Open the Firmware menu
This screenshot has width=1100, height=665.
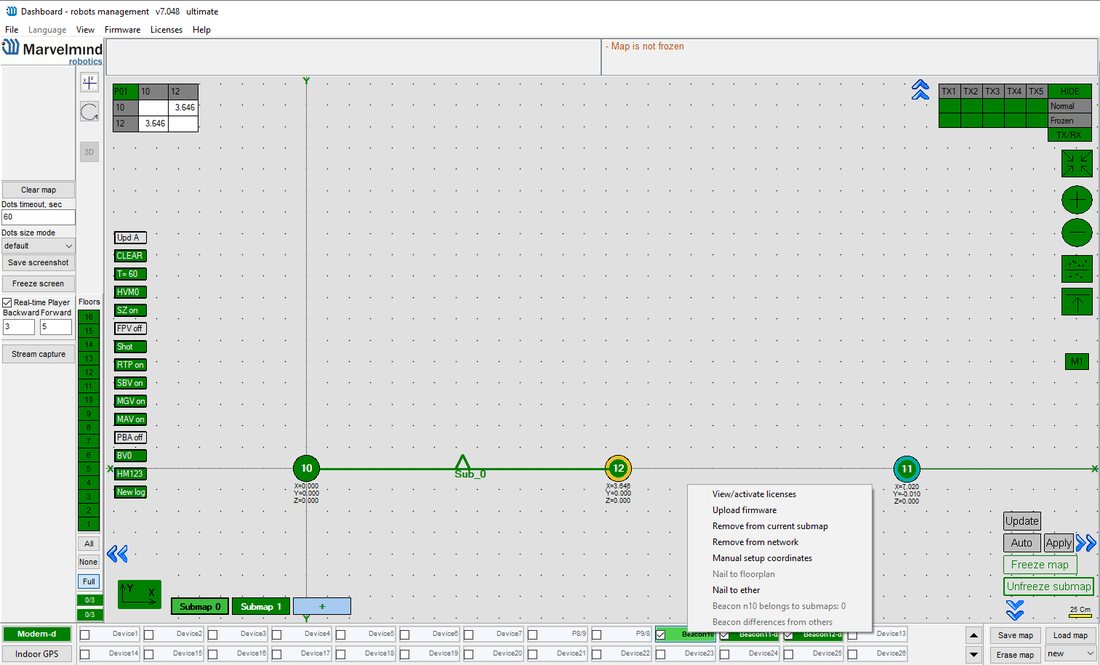pos(122,29)
